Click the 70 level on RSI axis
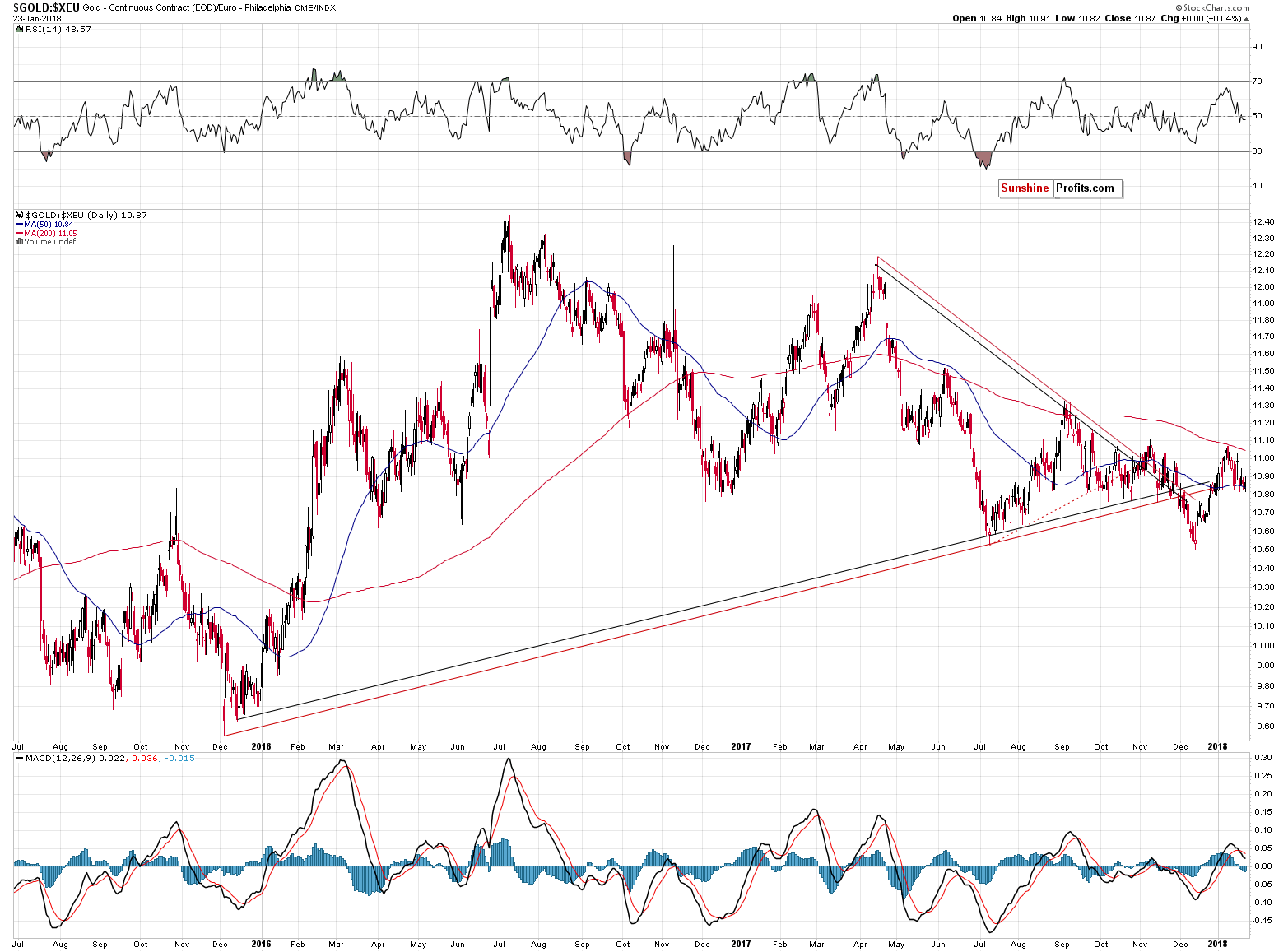Viewport: 1288px width, 952px height. tap(1258, 81)
